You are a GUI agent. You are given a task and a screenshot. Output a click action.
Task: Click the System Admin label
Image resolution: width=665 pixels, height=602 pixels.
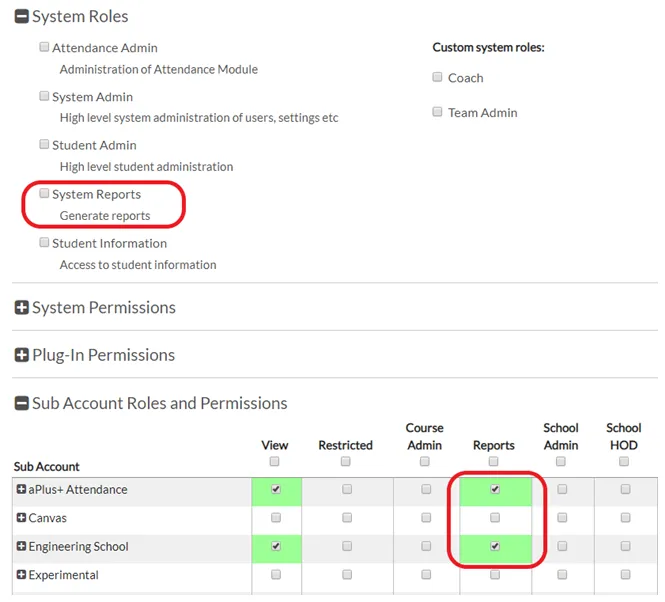pos(92,97)
